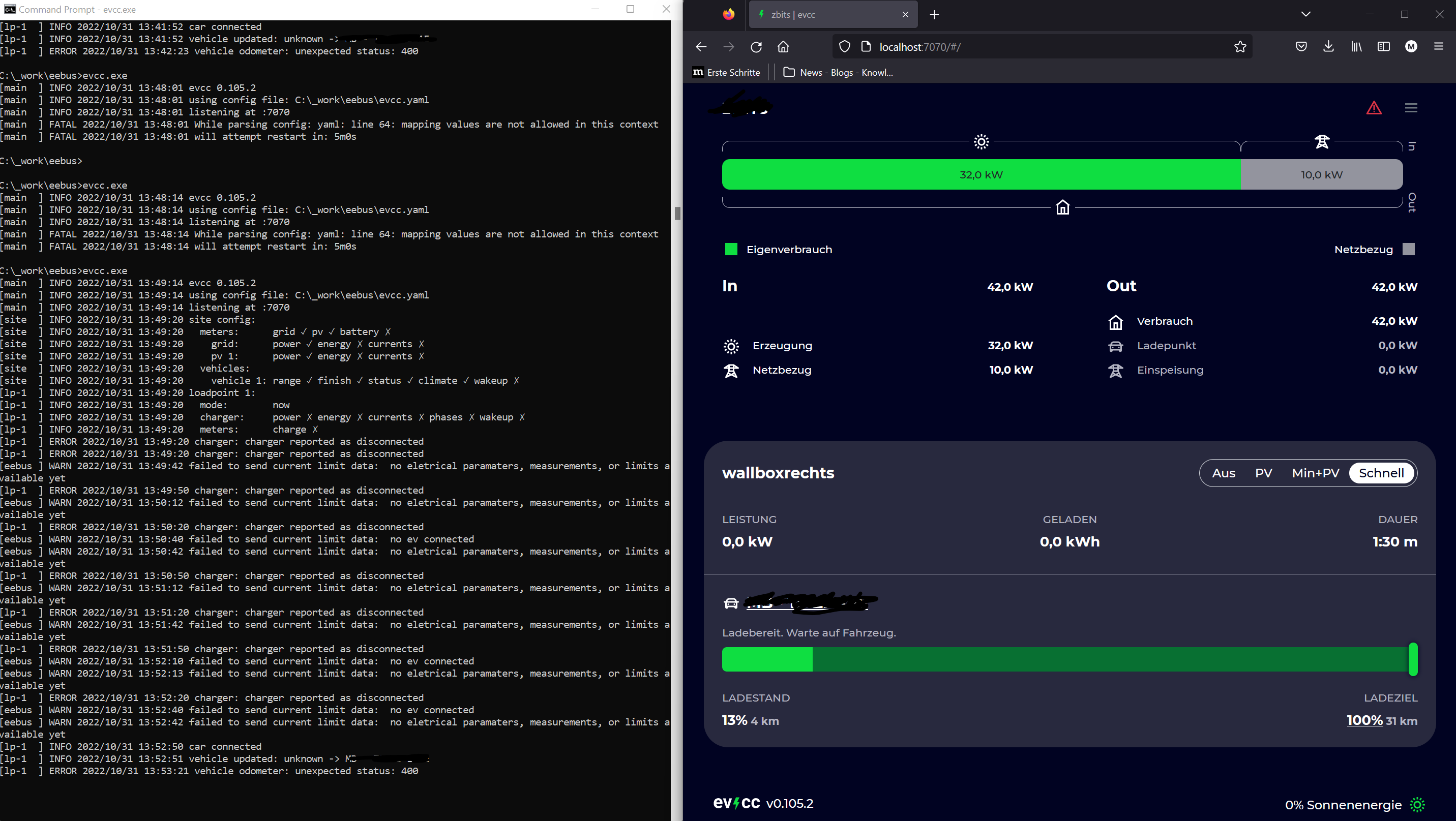This screenshot has height=821, width=1456.
Task: Open the evcc hamburger menu
Action: click(x=1411, y=107)
